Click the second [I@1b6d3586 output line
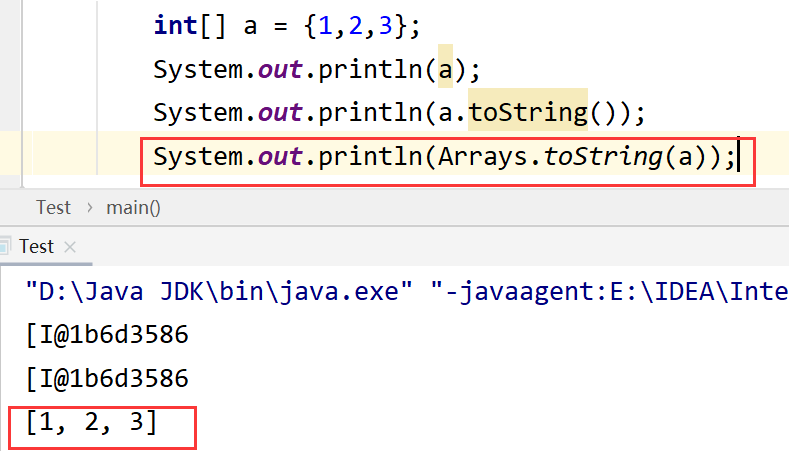Viewport: 789px width, 451px height. pos(107,379)
